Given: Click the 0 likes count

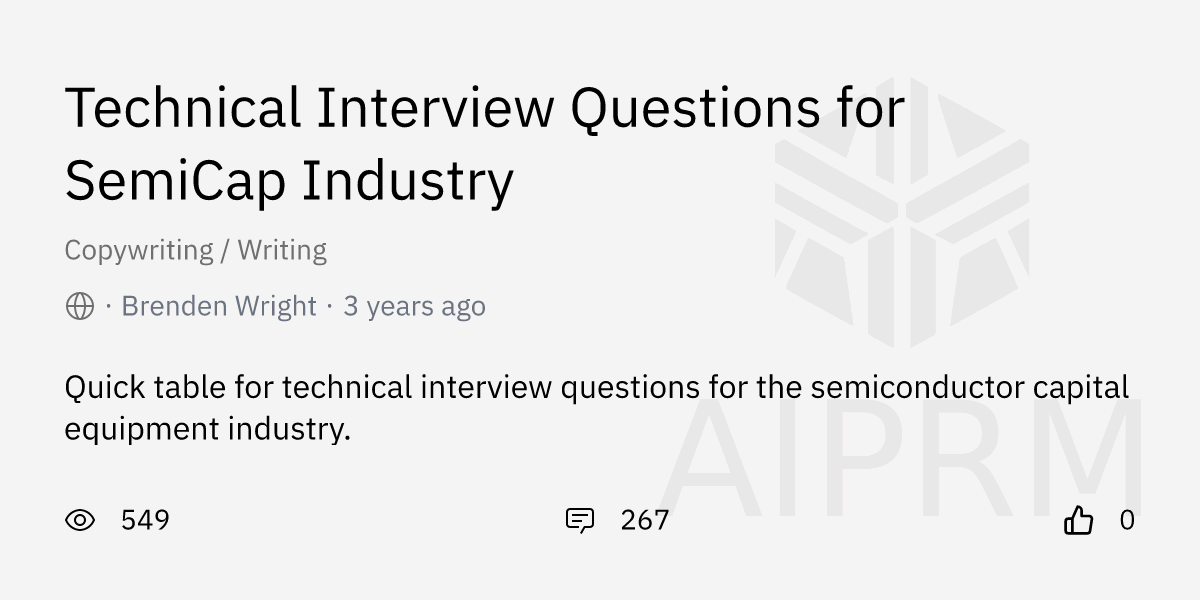Looking at the screenshot, I should [1127, 520].
